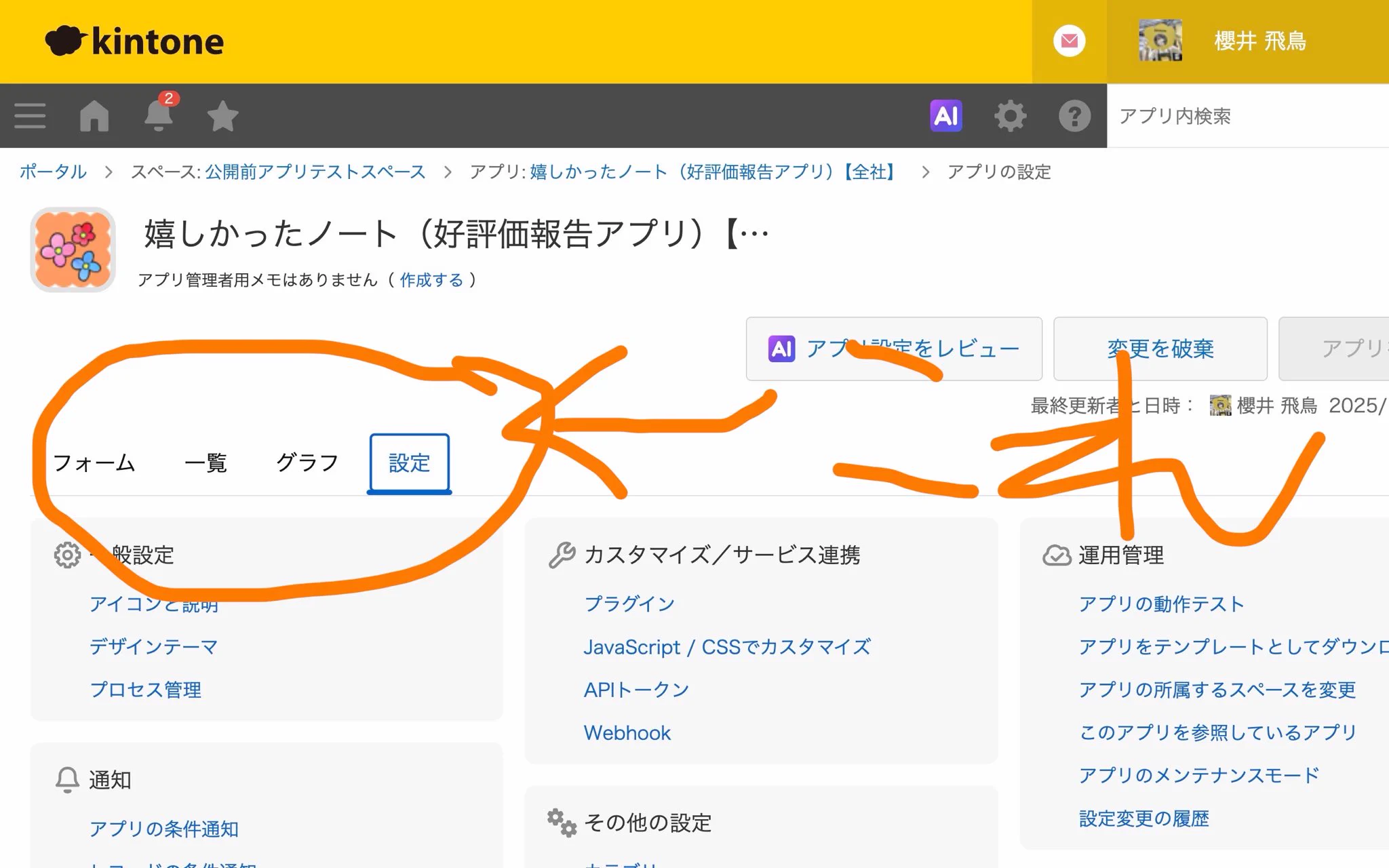Open デザインテーマ settings

(x=154, y=647)
